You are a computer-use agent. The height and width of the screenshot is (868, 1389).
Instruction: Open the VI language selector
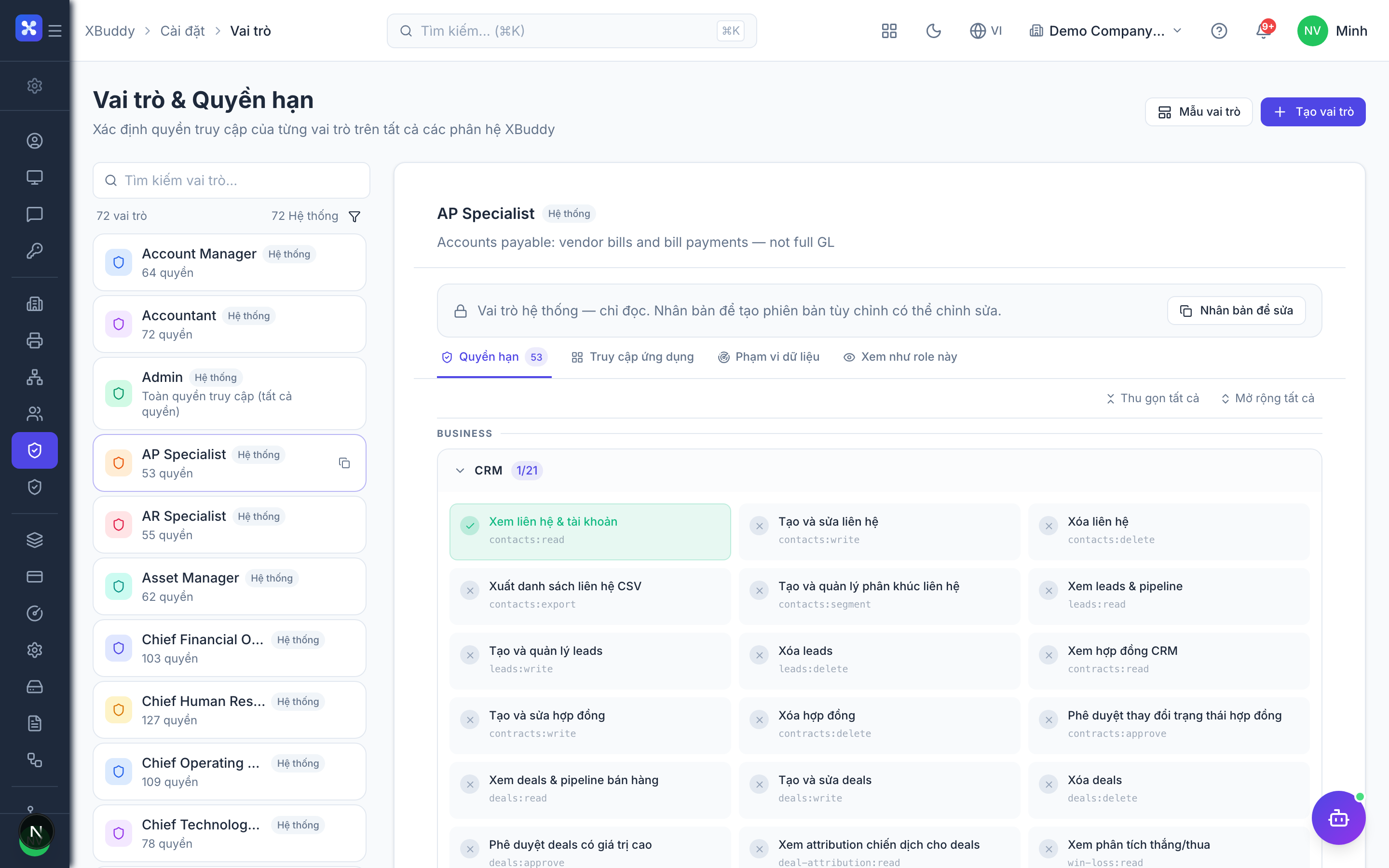click(985, 31)
